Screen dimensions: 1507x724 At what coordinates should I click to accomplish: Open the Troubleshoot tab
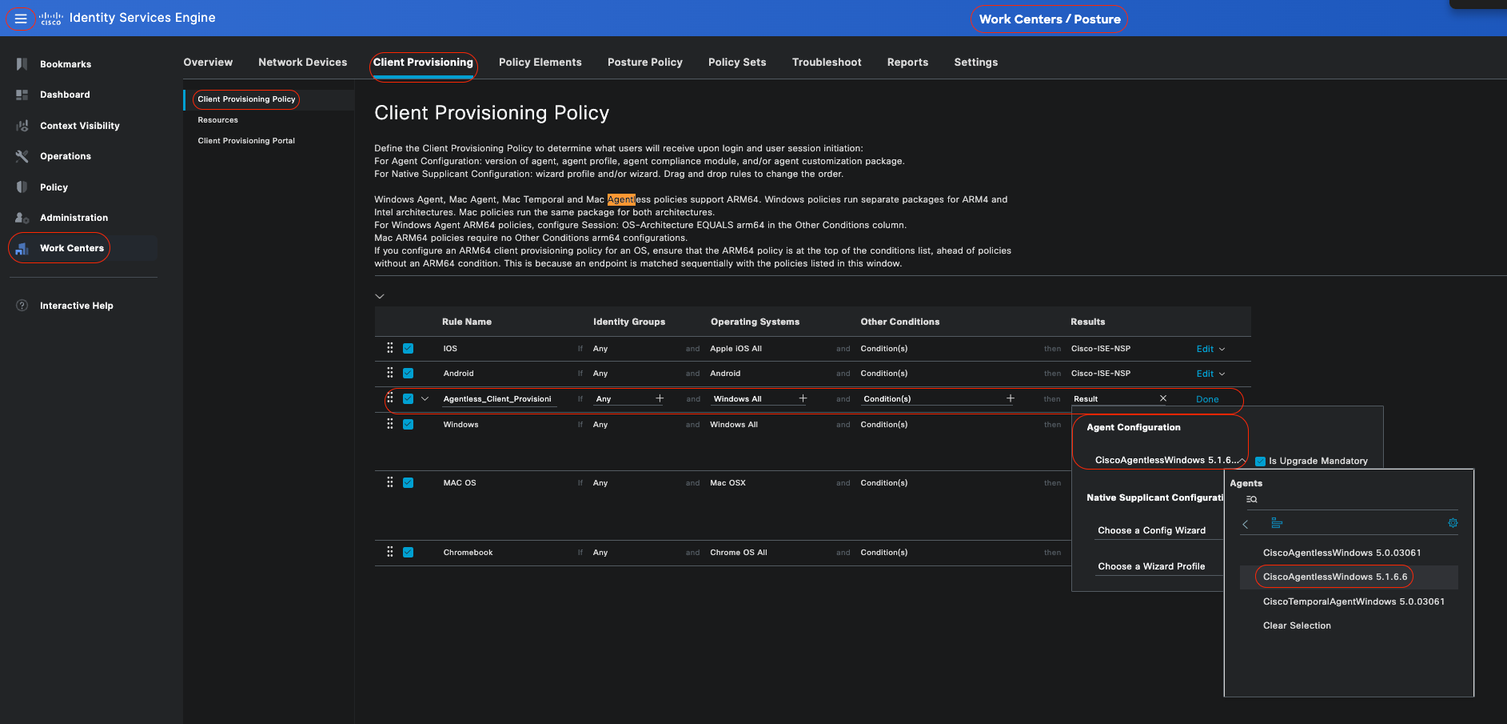827,62
